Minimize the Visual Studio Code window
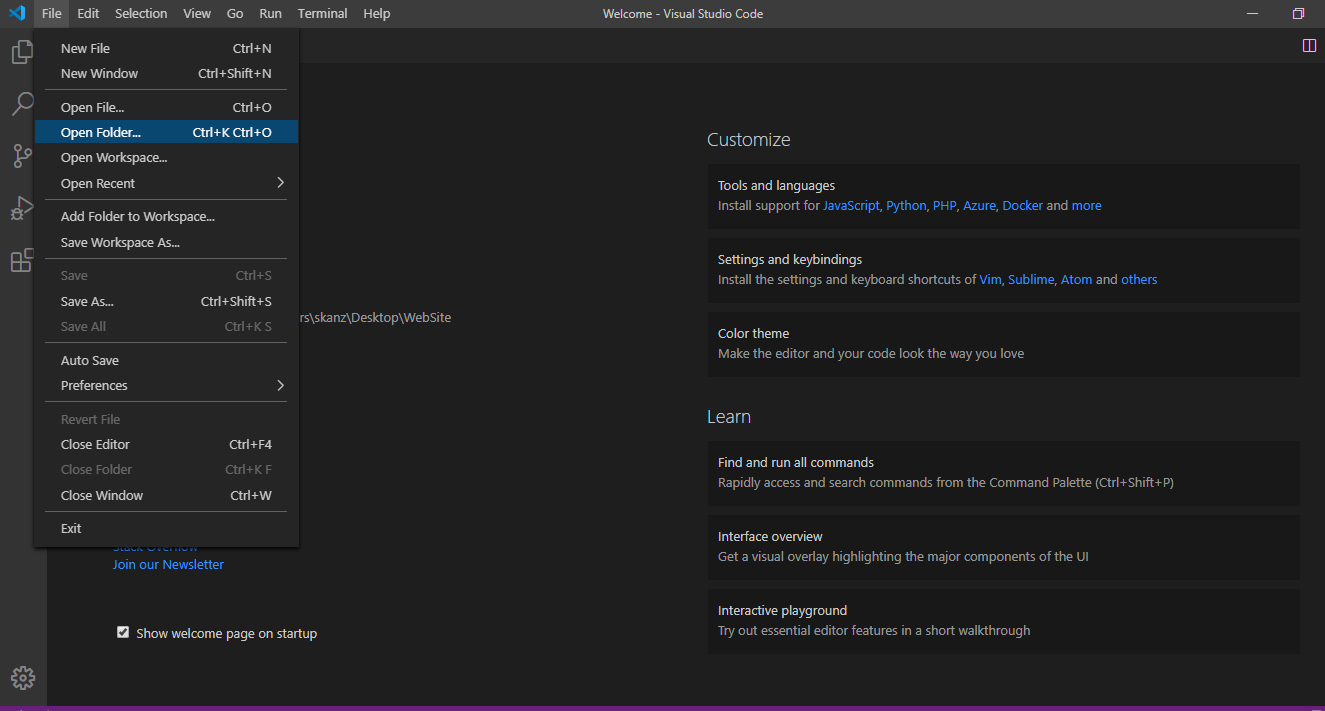 (x=1253, y=13)
